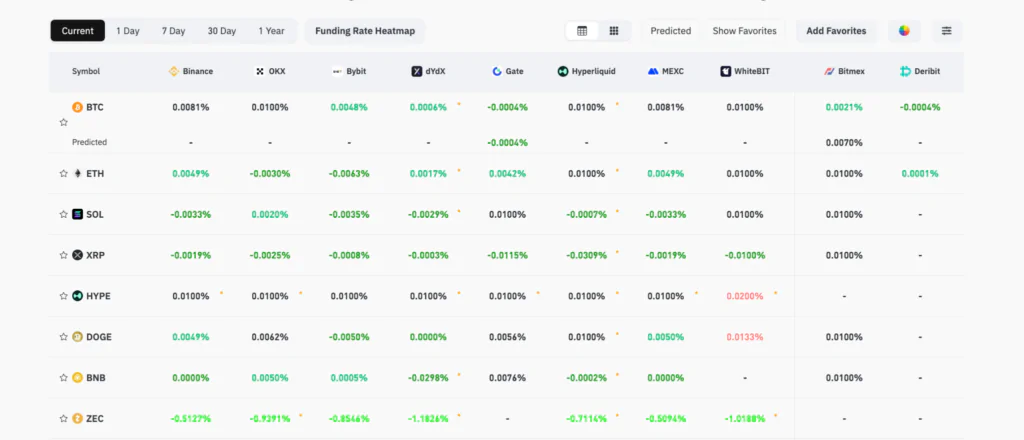Image resolution: width=1024 pixels, height=440 pixels.
Task: Star the ZEC row as favorite
Action: (x=64, y=419)
